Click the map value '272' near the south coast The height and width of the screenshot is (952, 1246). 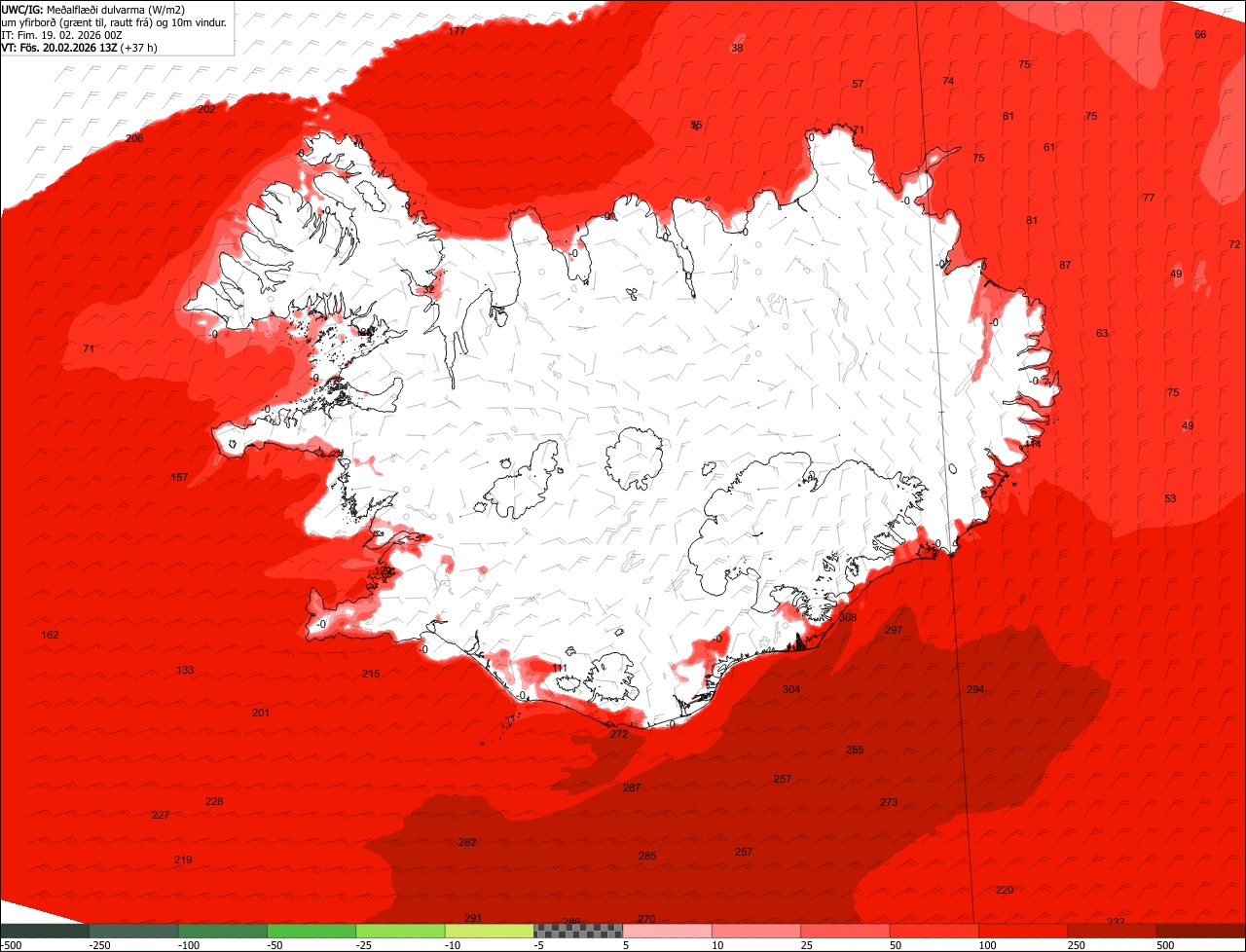[619, 734]
